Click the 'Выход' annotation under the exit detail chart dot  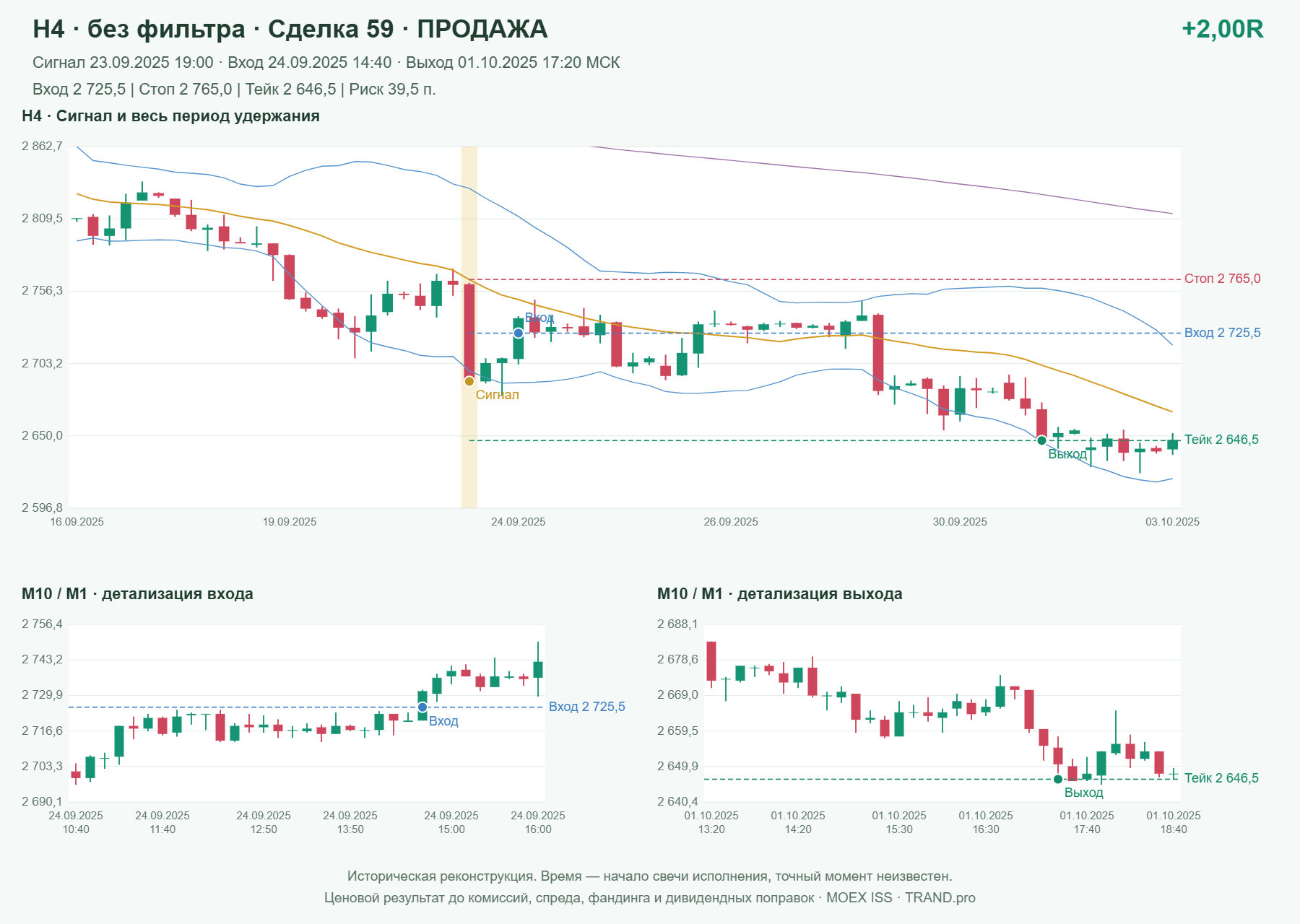(1083, 793)
